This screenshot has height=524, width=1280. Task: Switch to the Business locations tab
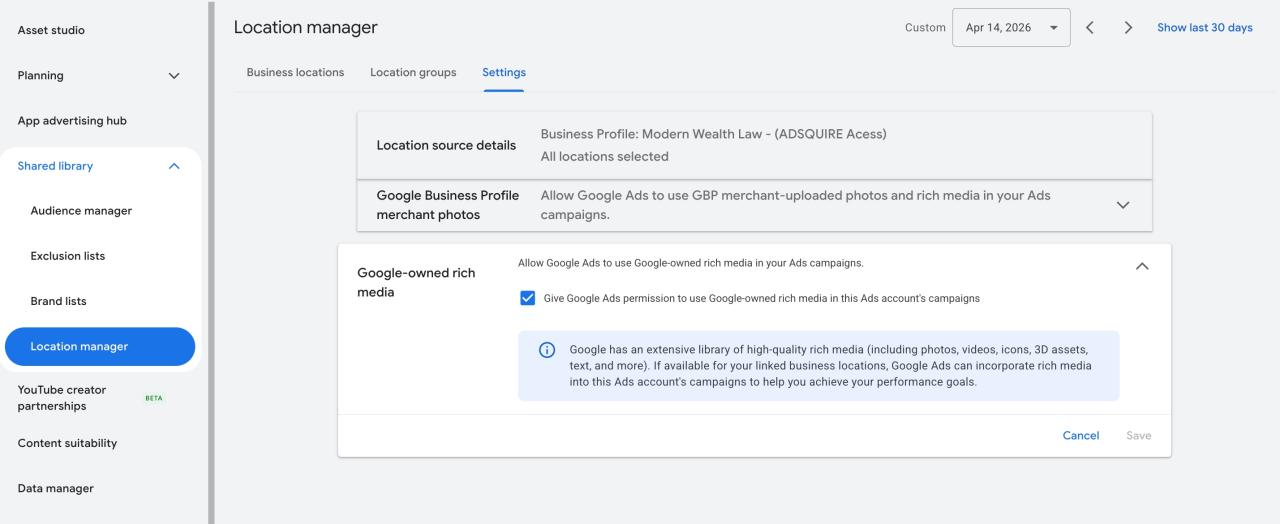[295, 73]
